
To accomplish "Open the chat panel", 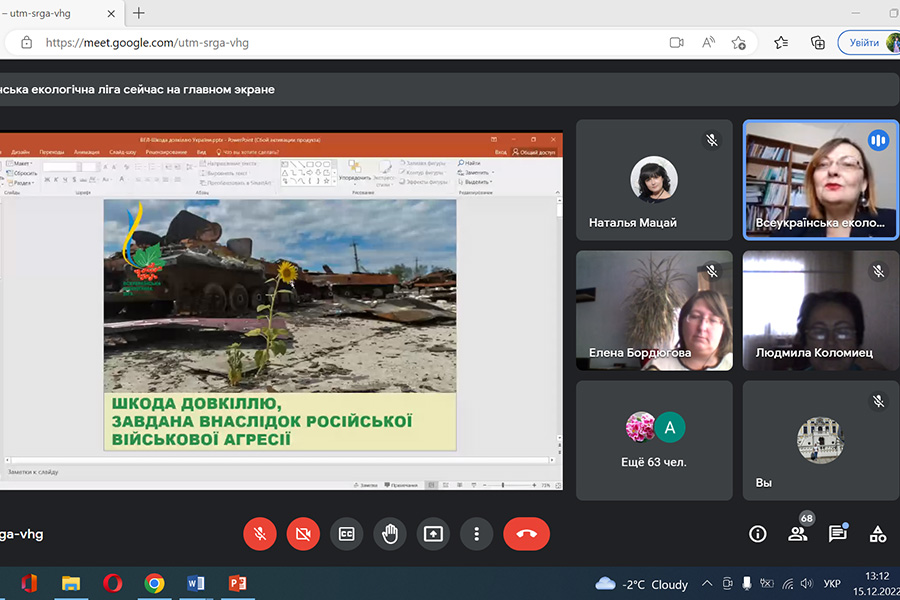I will tap(838, 534).
